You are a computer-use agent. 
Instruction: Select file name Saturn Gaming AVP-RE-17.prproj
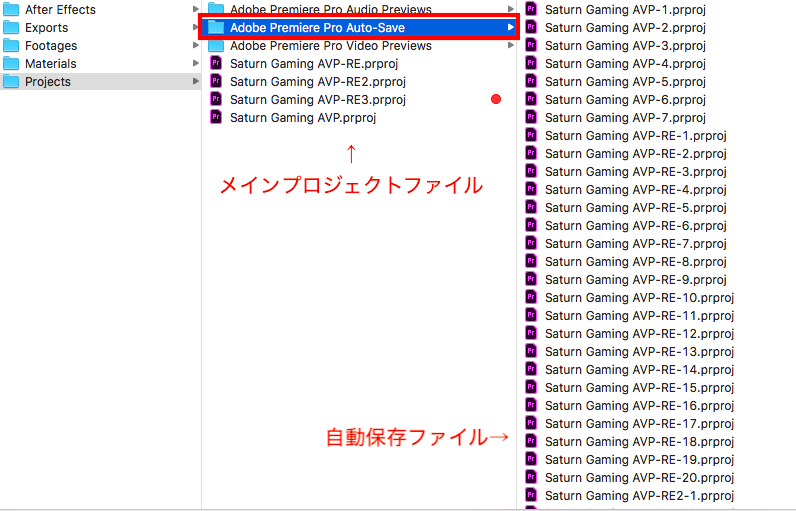(640, 424)
